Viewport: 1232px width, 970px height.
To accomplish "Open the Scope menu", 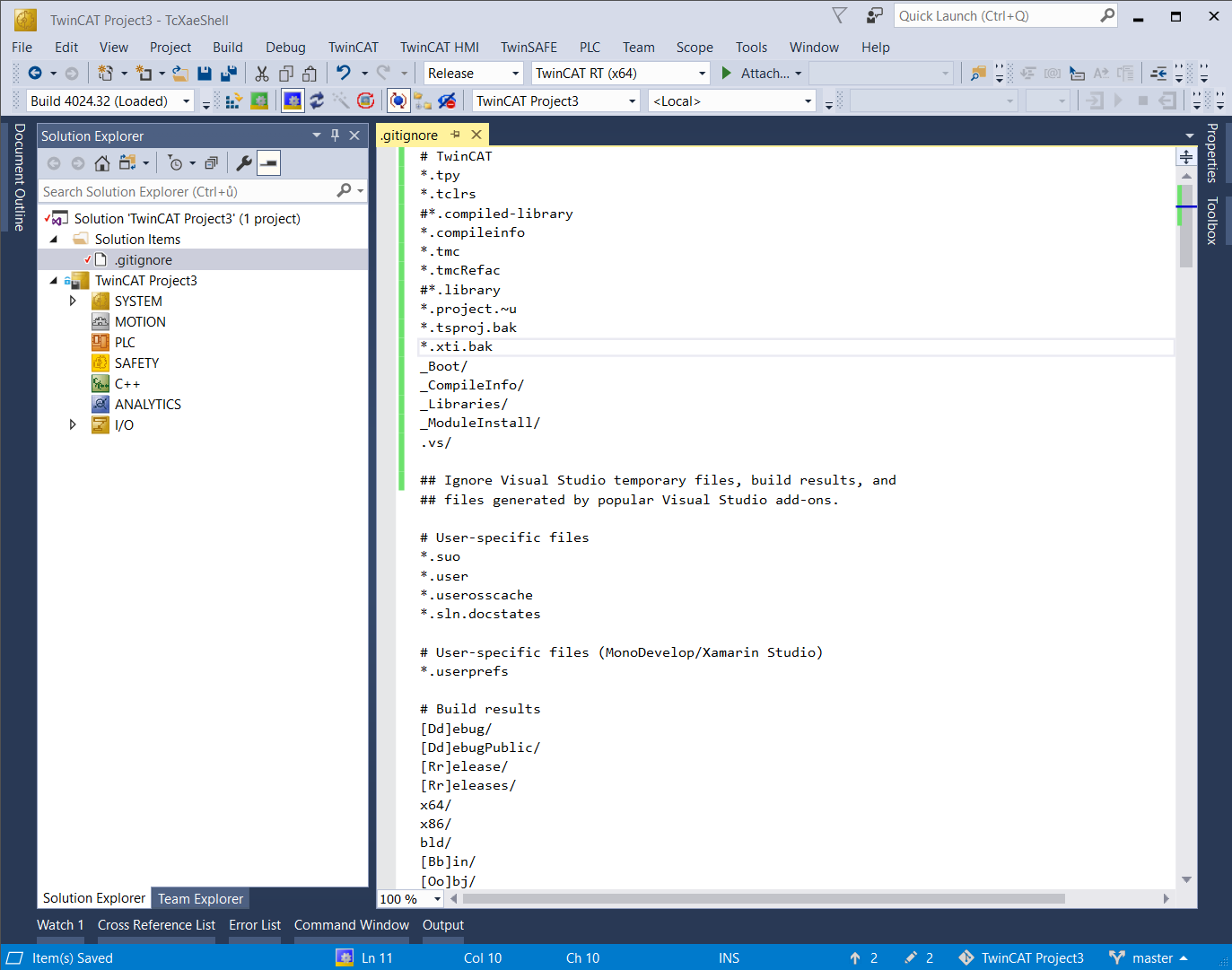I will (695, 48).
